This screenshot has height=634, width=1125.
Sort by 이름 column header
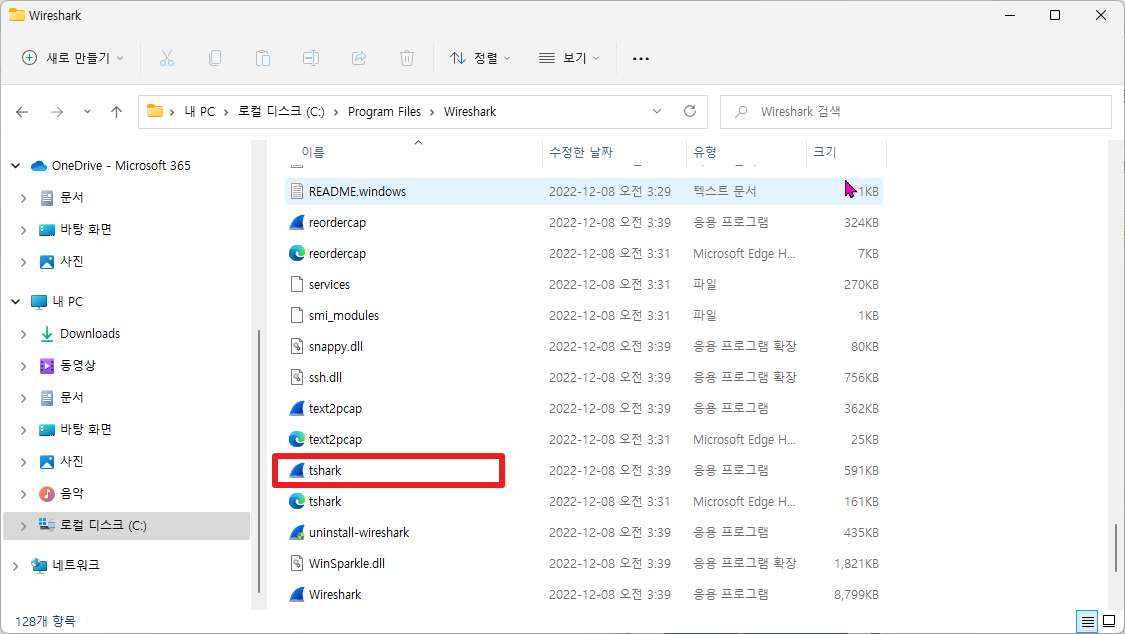tap(313, 152)
